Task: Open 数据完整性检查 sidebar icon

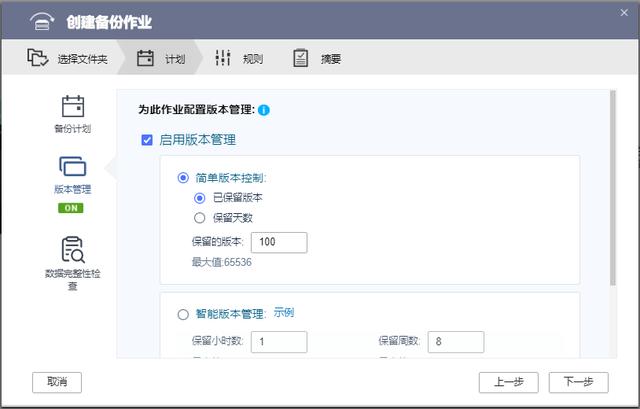Action: (x=73, y=249)
